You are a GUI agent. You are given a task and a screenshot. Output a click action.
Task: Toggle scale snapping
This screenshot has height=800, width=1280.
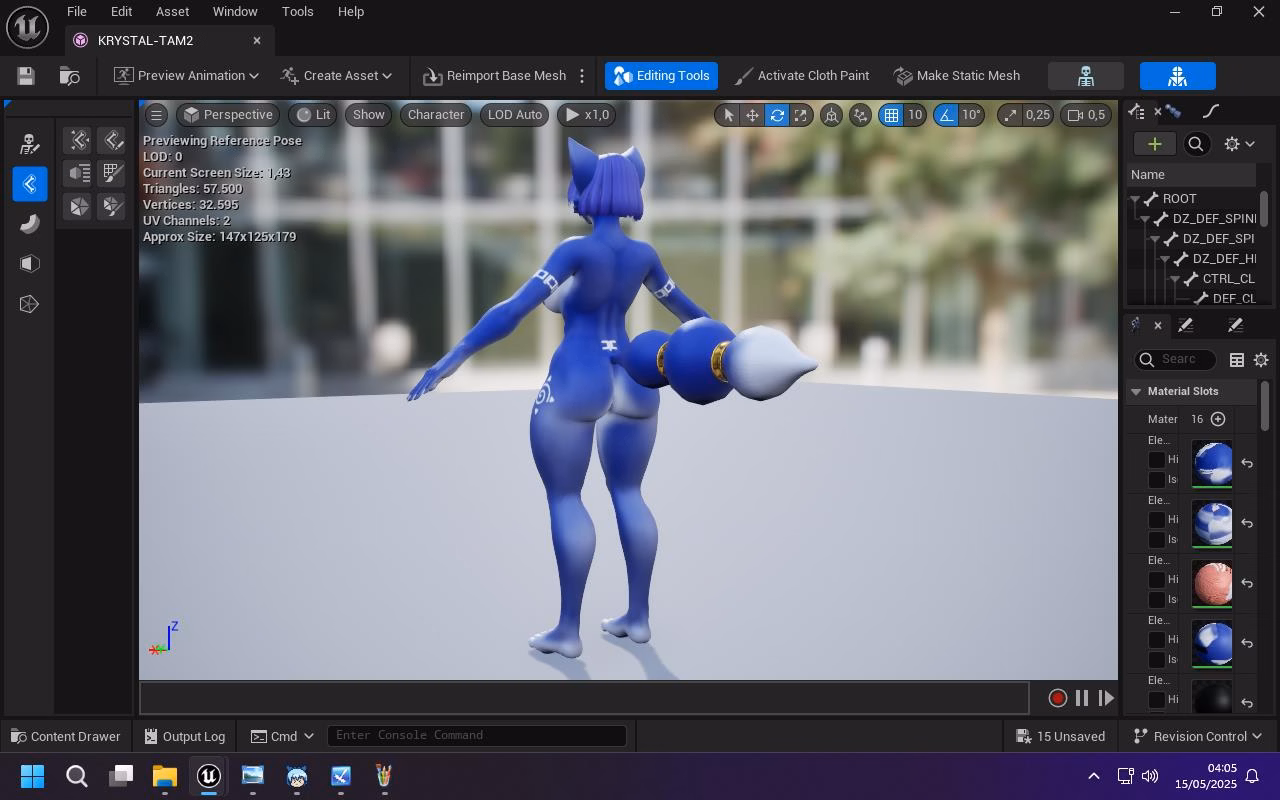(x=1010, y=115)
